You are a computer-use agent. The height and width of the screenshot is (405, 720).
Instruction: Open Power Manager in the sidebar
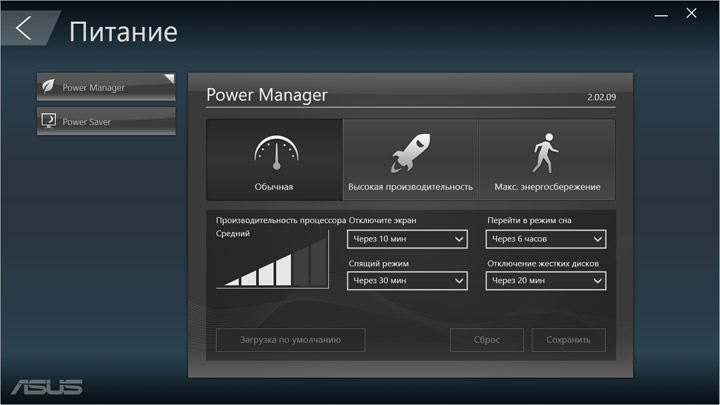tap(106, 87)
